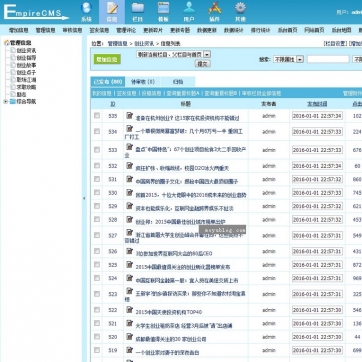This screenshot has height=362, width=362.
Task: Click the home icon of the sidebar tree root
Action: [x=6, y=43]
